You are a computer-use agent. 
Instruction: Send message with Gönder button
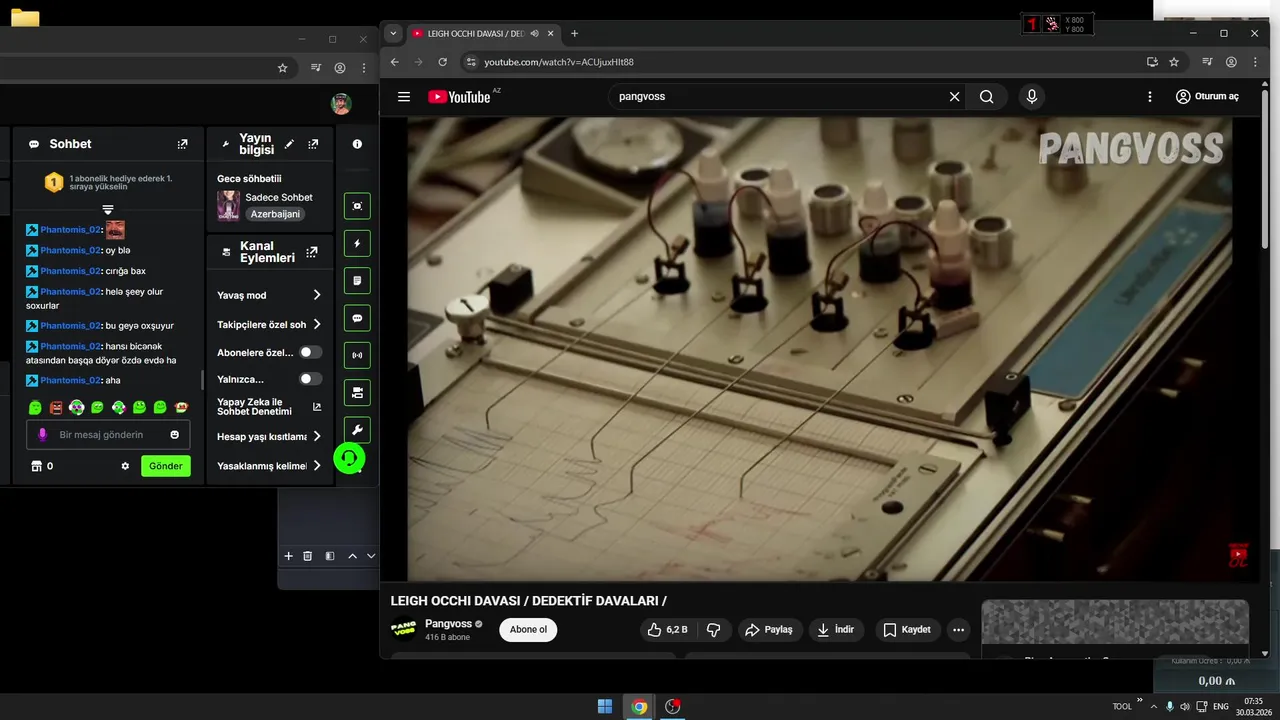(x=166, y=466)
